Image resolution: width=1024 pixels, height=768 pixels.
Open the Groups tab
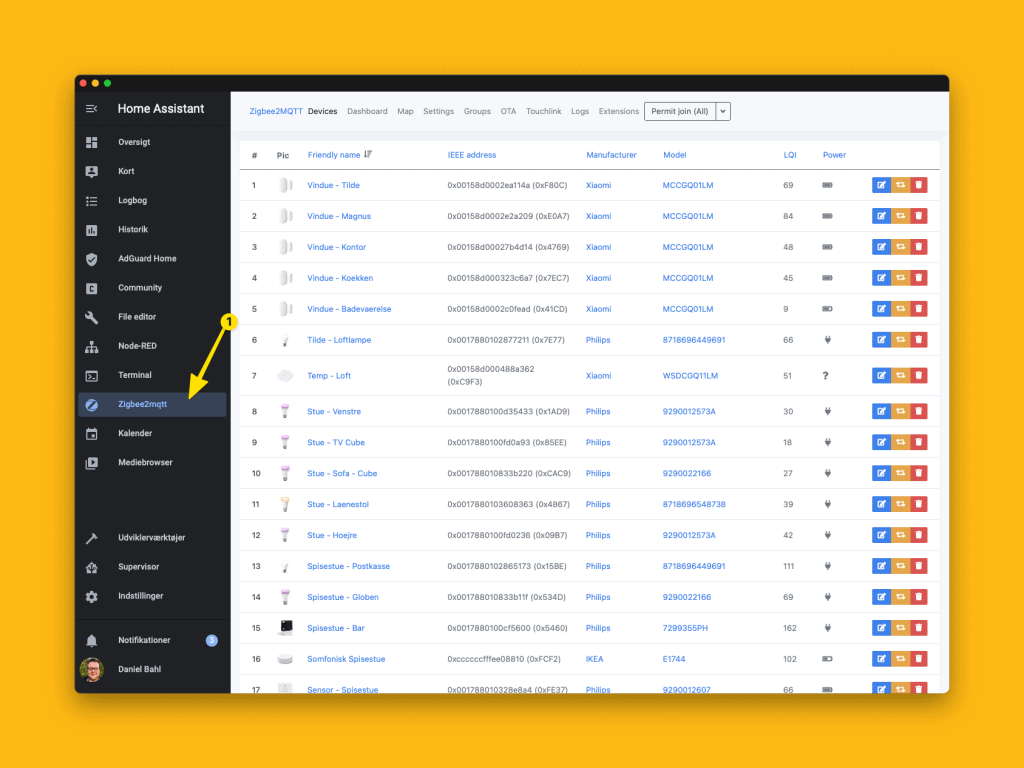(477, 111)
